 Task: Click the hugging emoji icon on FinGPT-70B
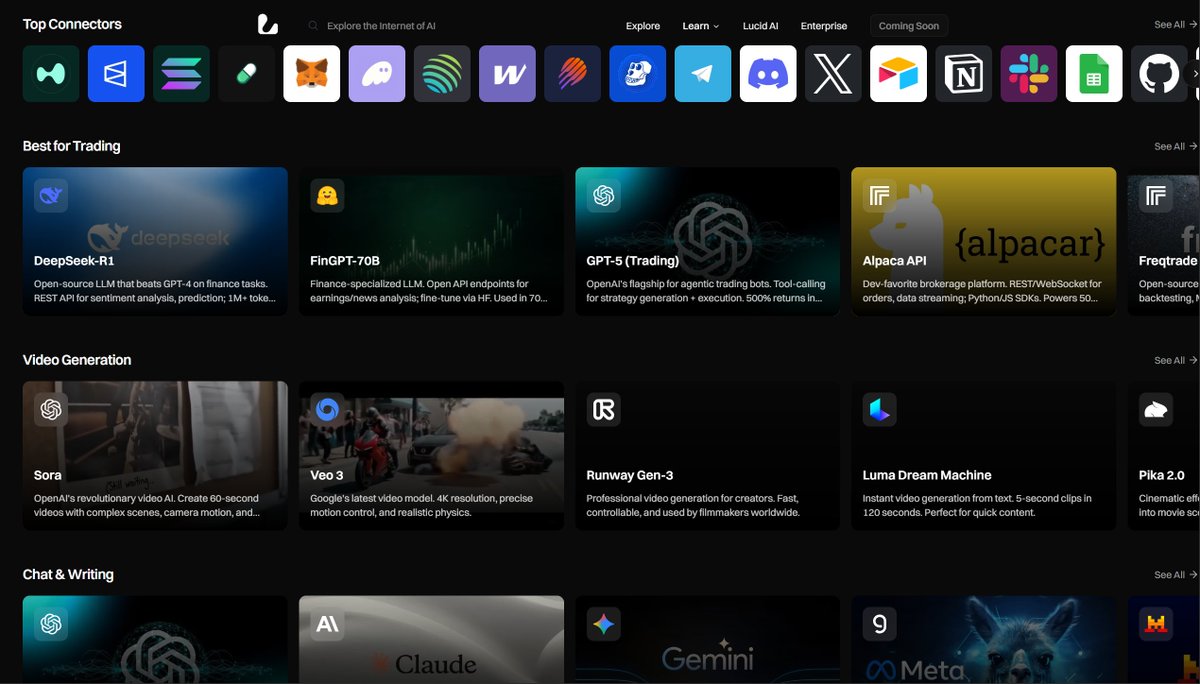point(327,196)
